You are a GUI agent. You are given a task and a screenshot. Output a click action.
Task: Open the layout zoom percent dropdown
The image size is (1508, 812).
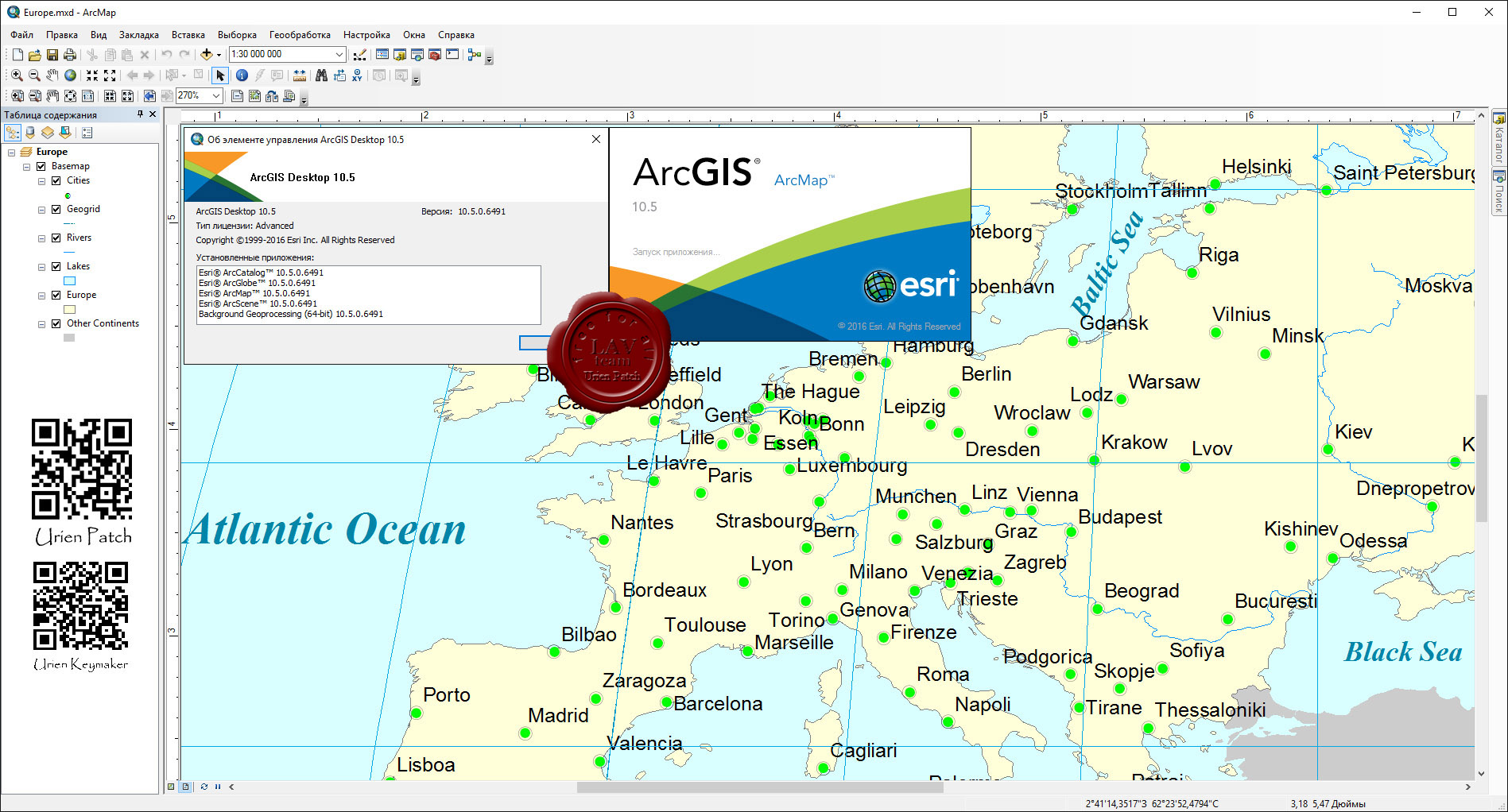click(216, 95)
